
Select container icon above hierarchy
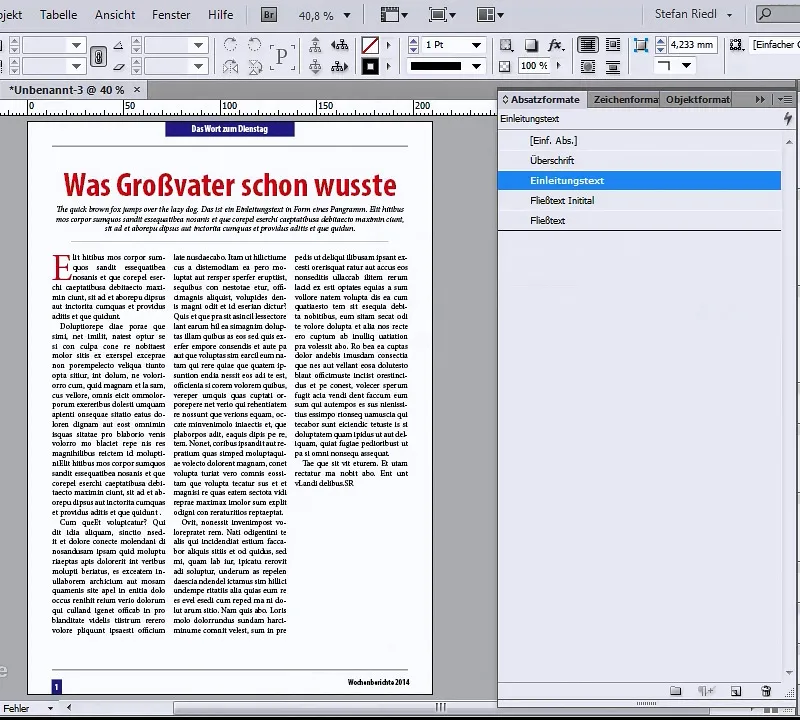click(315, 45)
